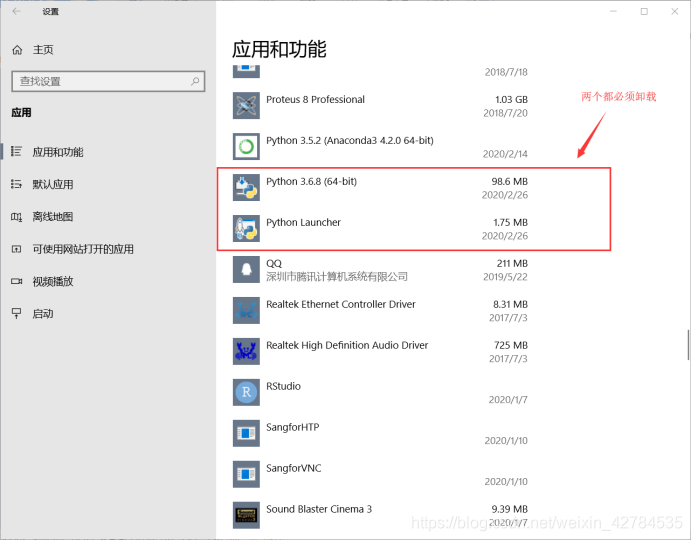Image resolution: width=692 pixels, height=541 pixels.
Task: Click the 1.75 MB size value
Action: (510, 222)
